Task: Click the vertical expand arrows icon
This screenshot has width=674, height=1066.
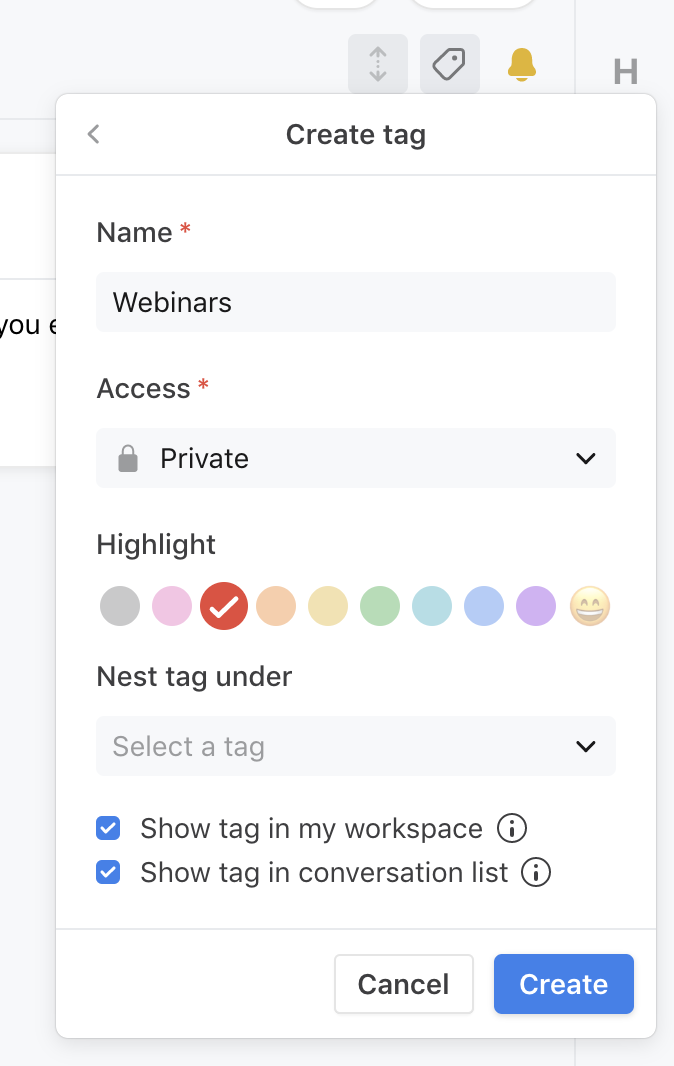Action: tap(378, 65)
